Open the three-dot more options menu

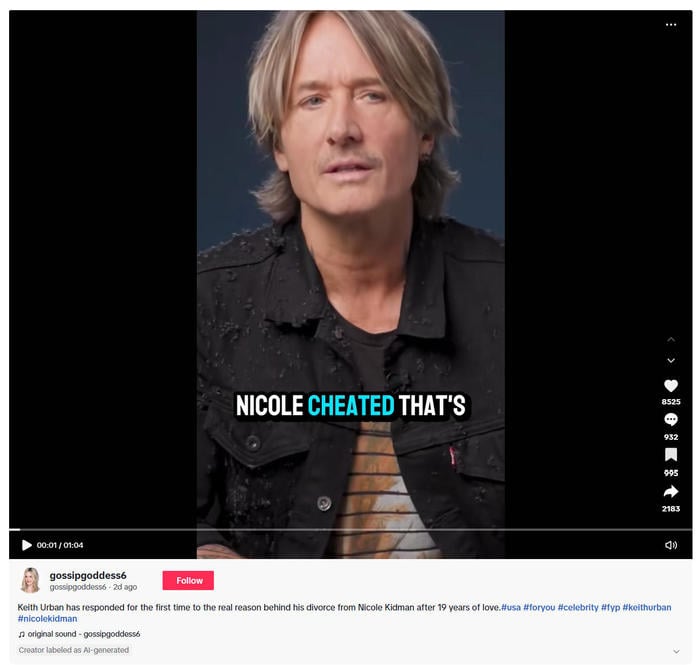point(671,25)
